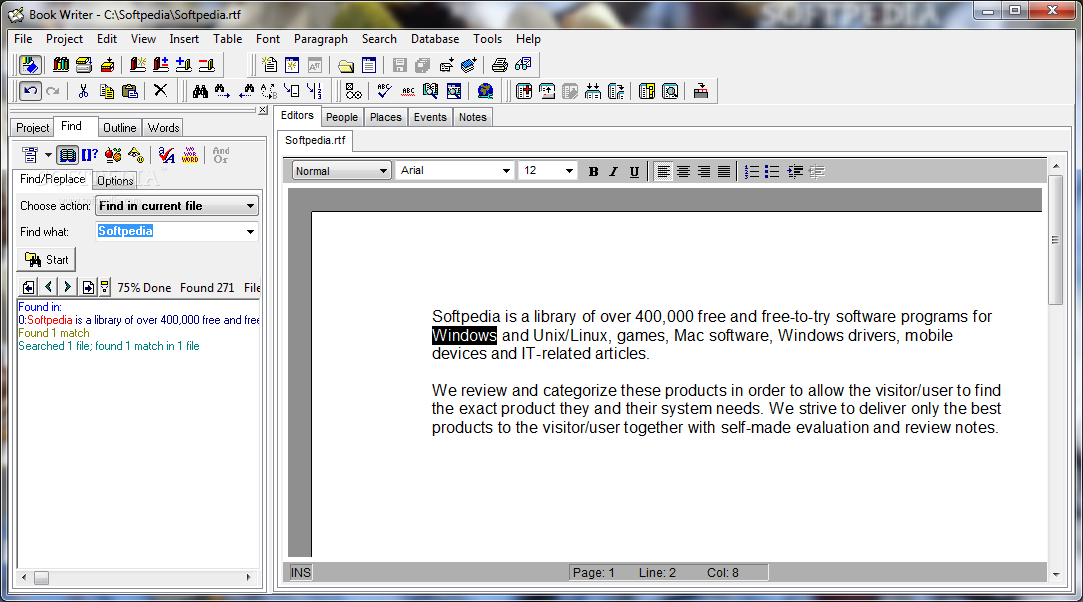The width and height of the screenshot is (1083, 602).
Task: Open the outline icon dropdown arrow in Find panel
Action: (x=48, y=155)
